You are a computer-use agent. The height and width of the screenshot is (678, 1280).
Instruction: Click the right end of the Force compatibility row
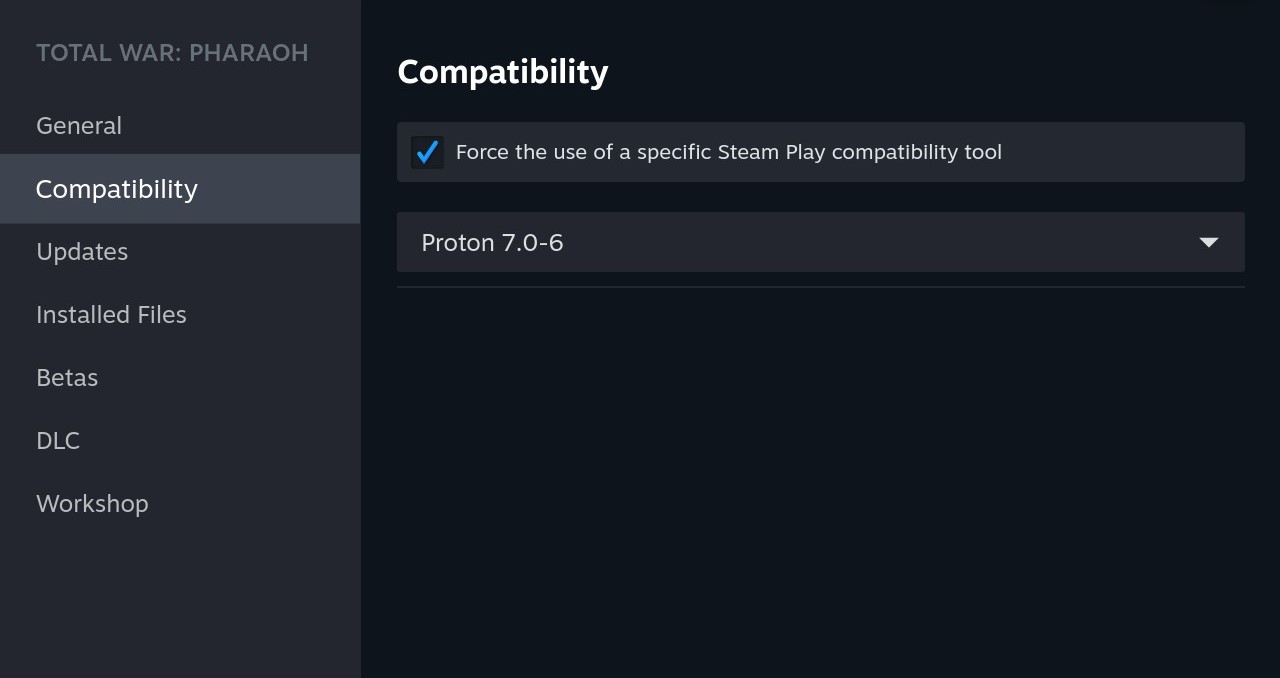1200,152
